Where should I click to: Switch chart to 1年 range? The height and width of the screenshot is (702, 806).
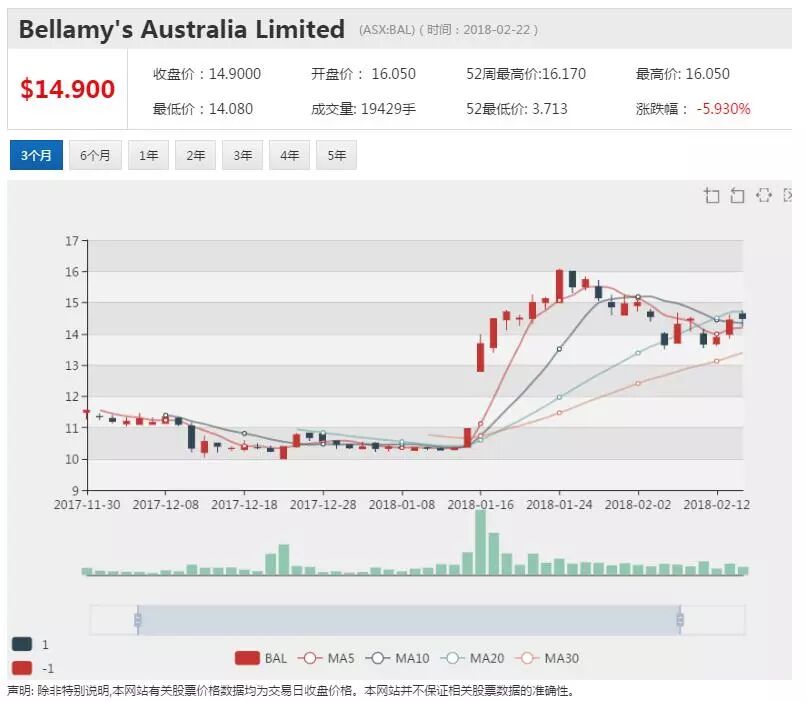[x=149, y=155]
